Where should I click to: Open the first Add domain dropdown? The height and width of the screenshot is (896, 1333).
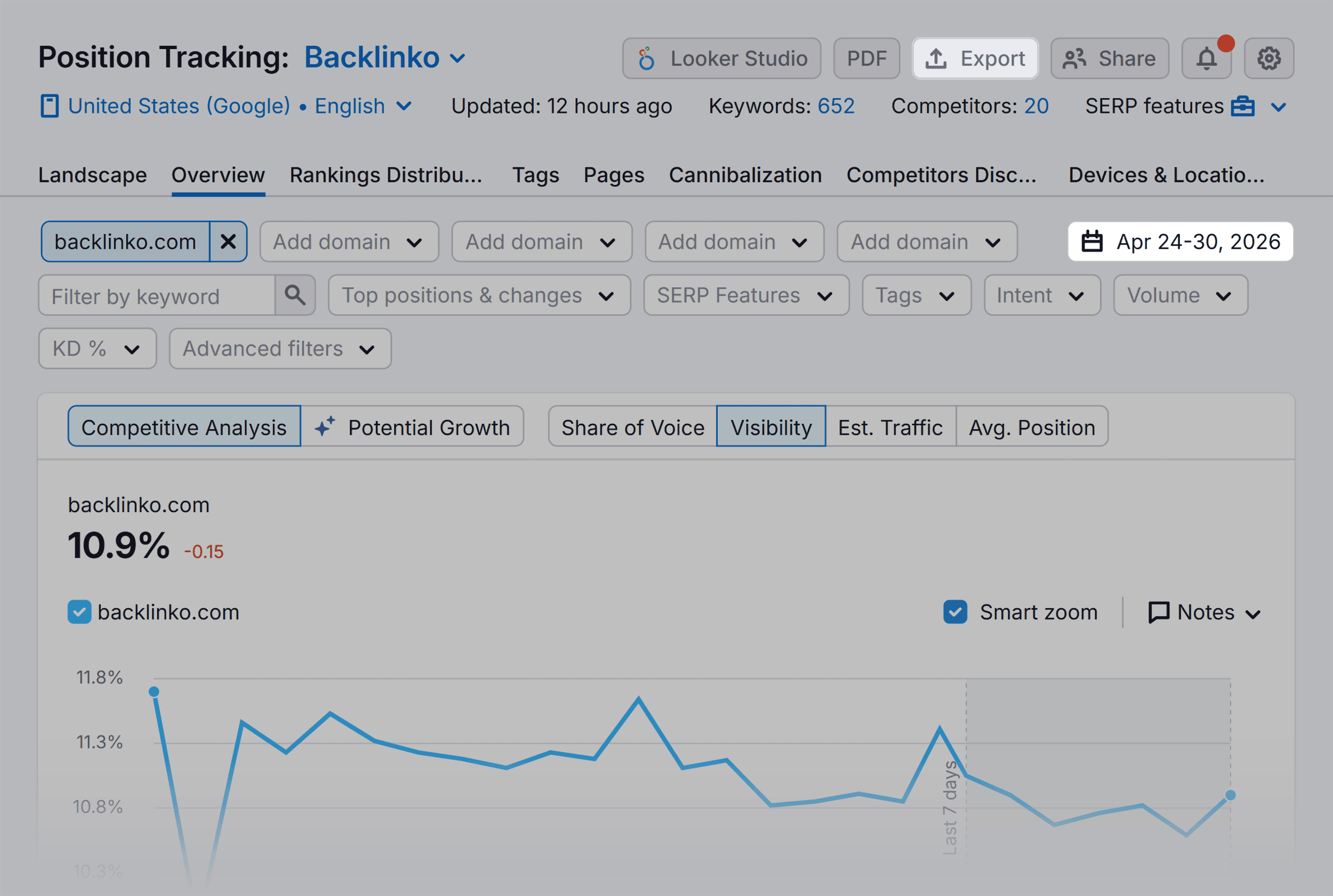coord(349,241)
